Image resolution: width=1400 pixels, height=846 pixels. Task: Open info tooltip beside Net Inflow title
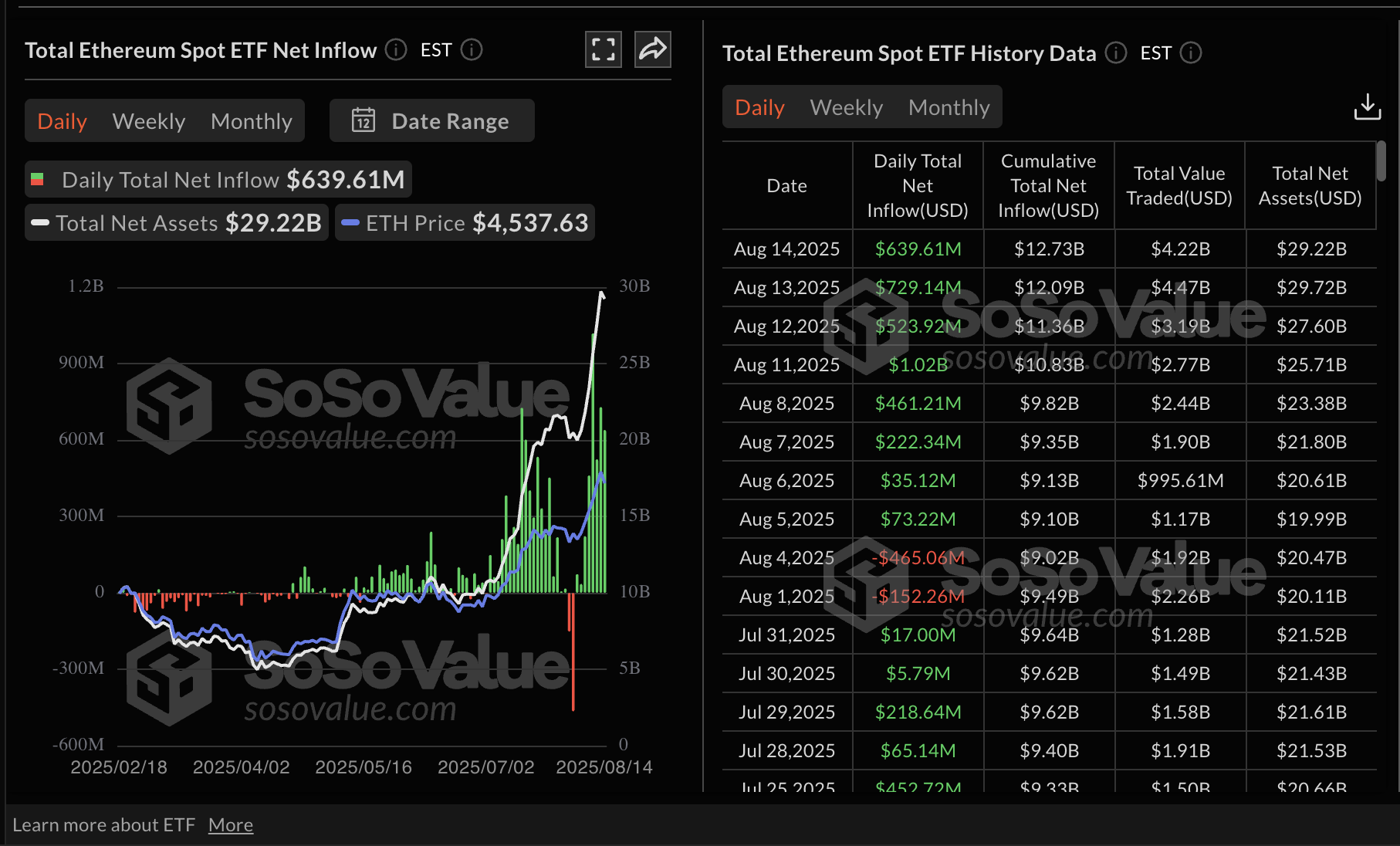tap(396, 50)
